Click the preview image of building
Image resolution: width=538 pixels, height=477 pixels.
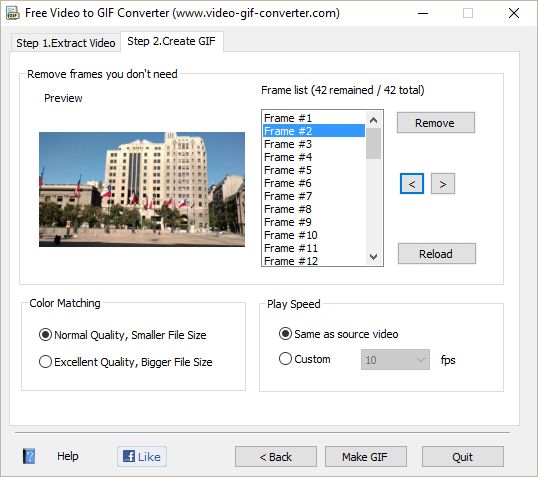pos(142,189)
